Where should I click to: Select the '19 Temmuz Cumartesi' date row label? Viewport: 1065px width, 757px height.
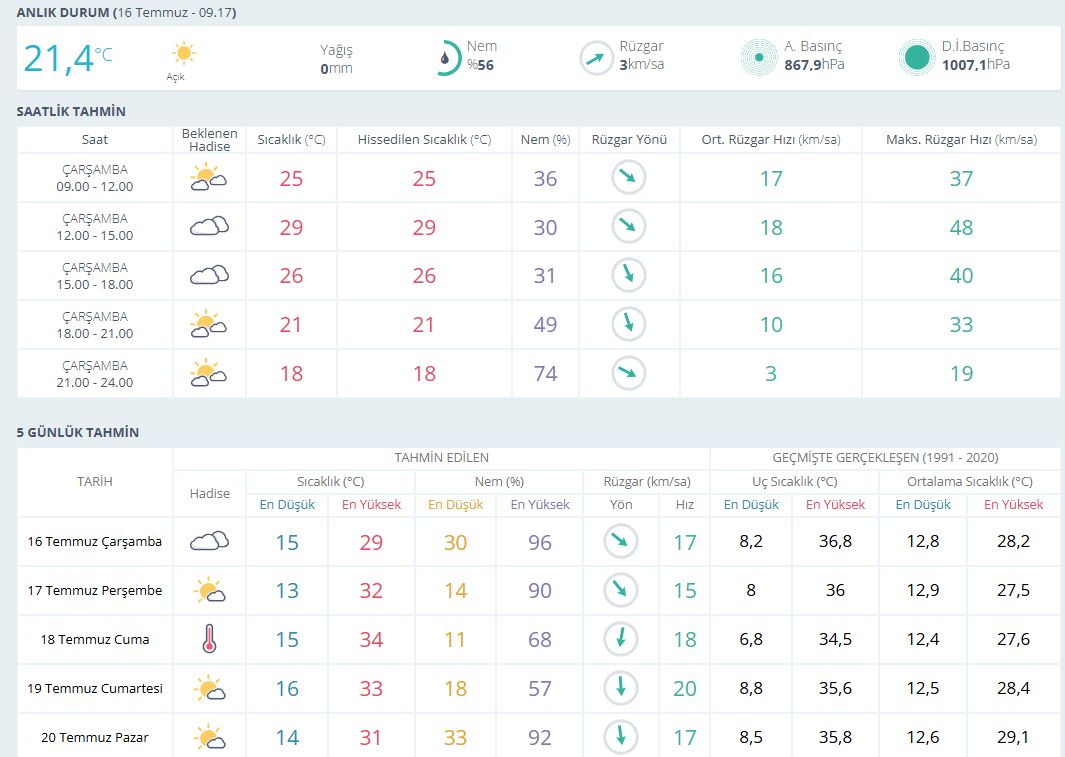coord(95,688)
